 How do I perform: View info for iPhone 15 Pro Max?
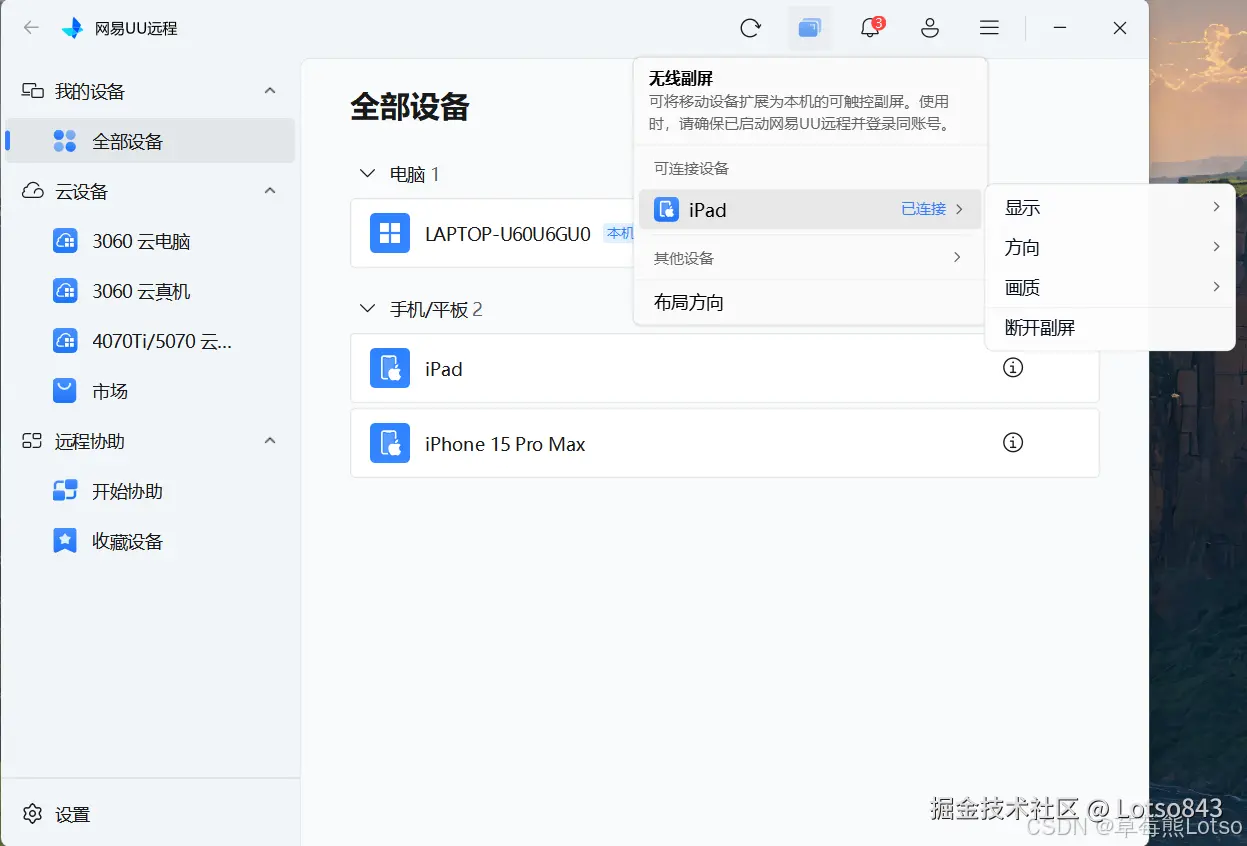pos(1012,442)
